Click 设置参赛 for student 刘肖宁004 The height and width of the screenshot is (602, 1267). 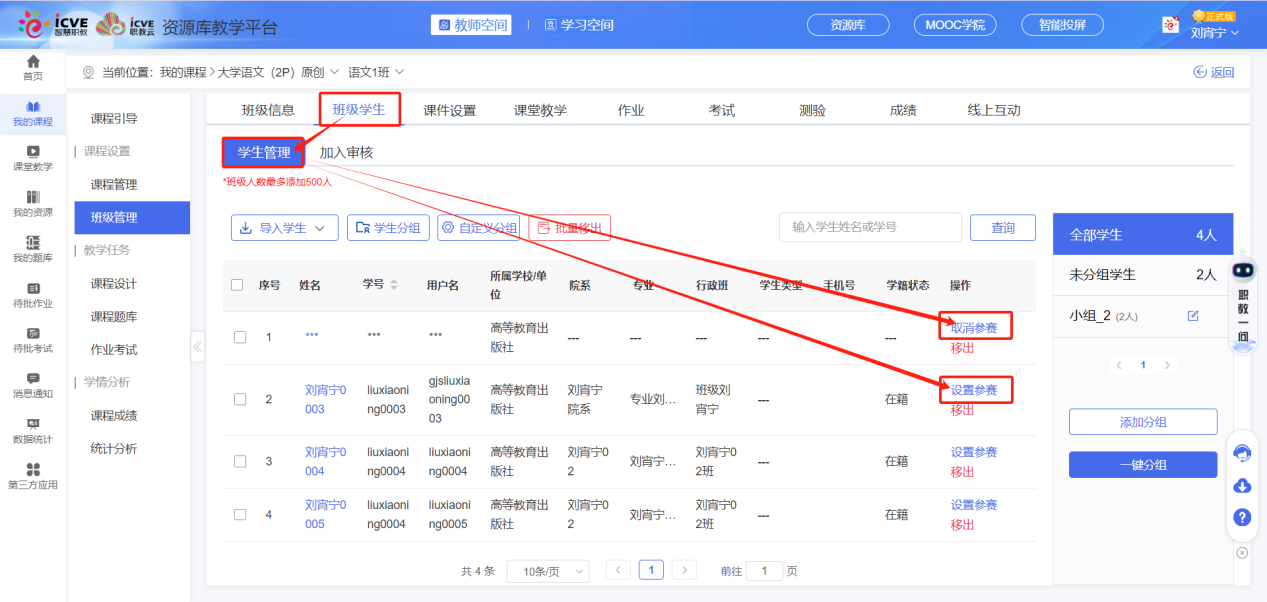click(973, 451)
